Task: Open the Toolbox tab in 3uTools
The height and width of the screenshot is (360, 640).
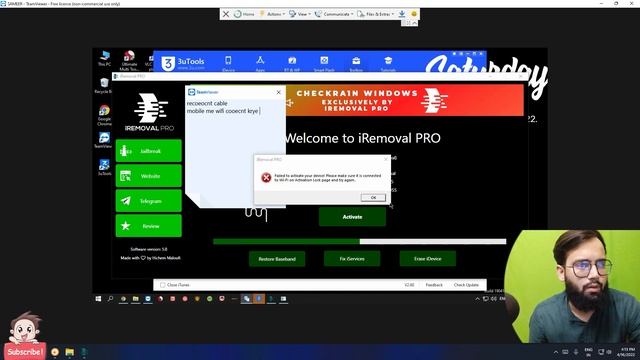Action: tap(356, 63)
